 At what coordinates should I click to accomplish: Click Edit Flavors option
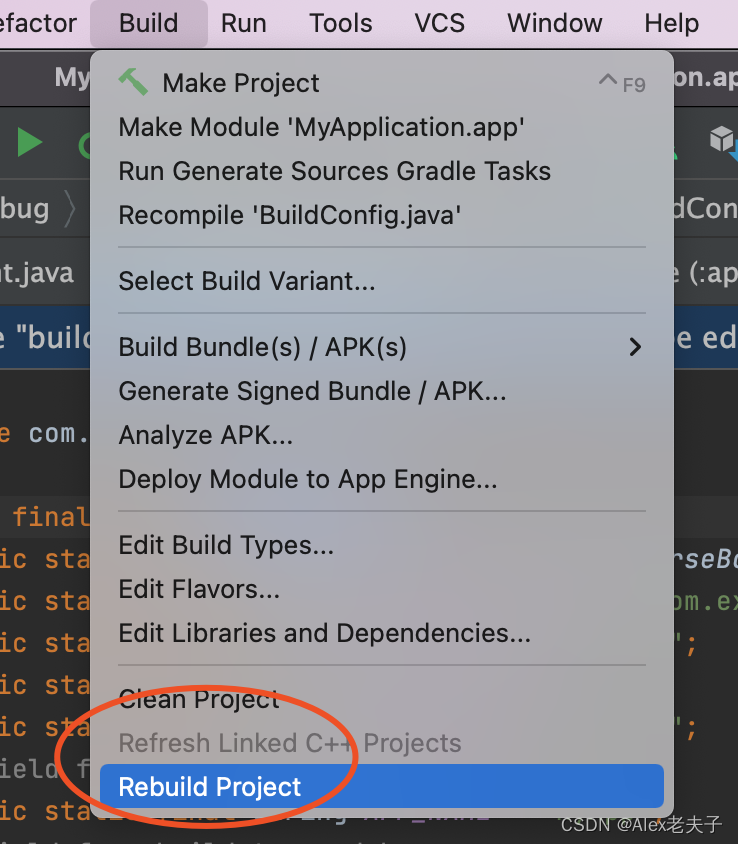[x=198, y=589]
